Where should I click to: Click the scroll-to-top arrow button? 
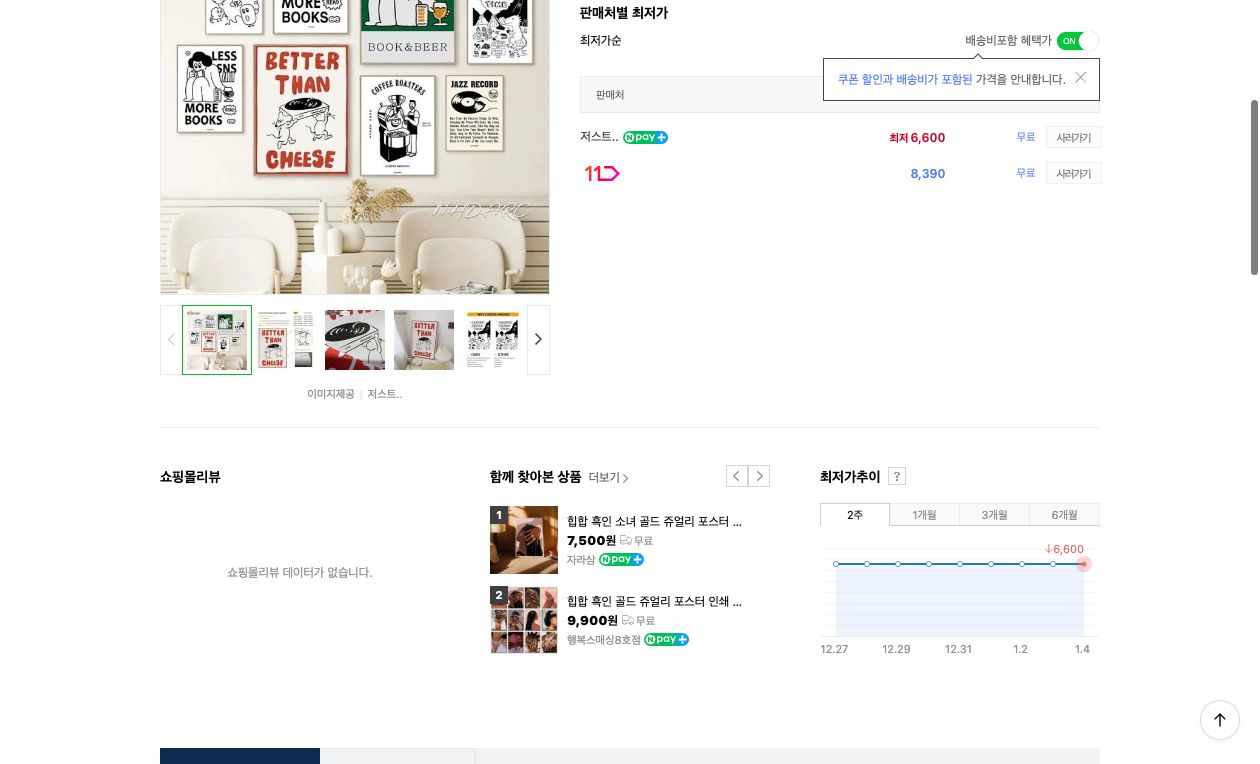tap(1220, 720)
